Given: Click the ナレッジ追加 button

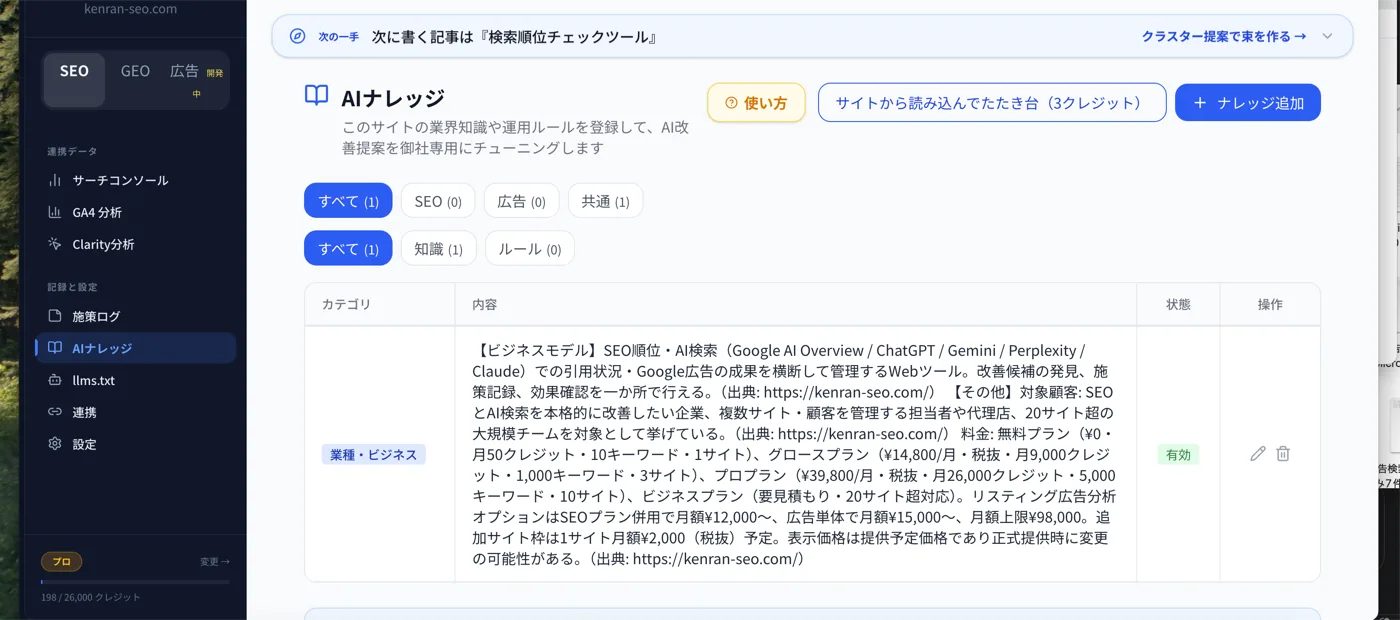Looking at the screenshot, I should [1248, 102].
